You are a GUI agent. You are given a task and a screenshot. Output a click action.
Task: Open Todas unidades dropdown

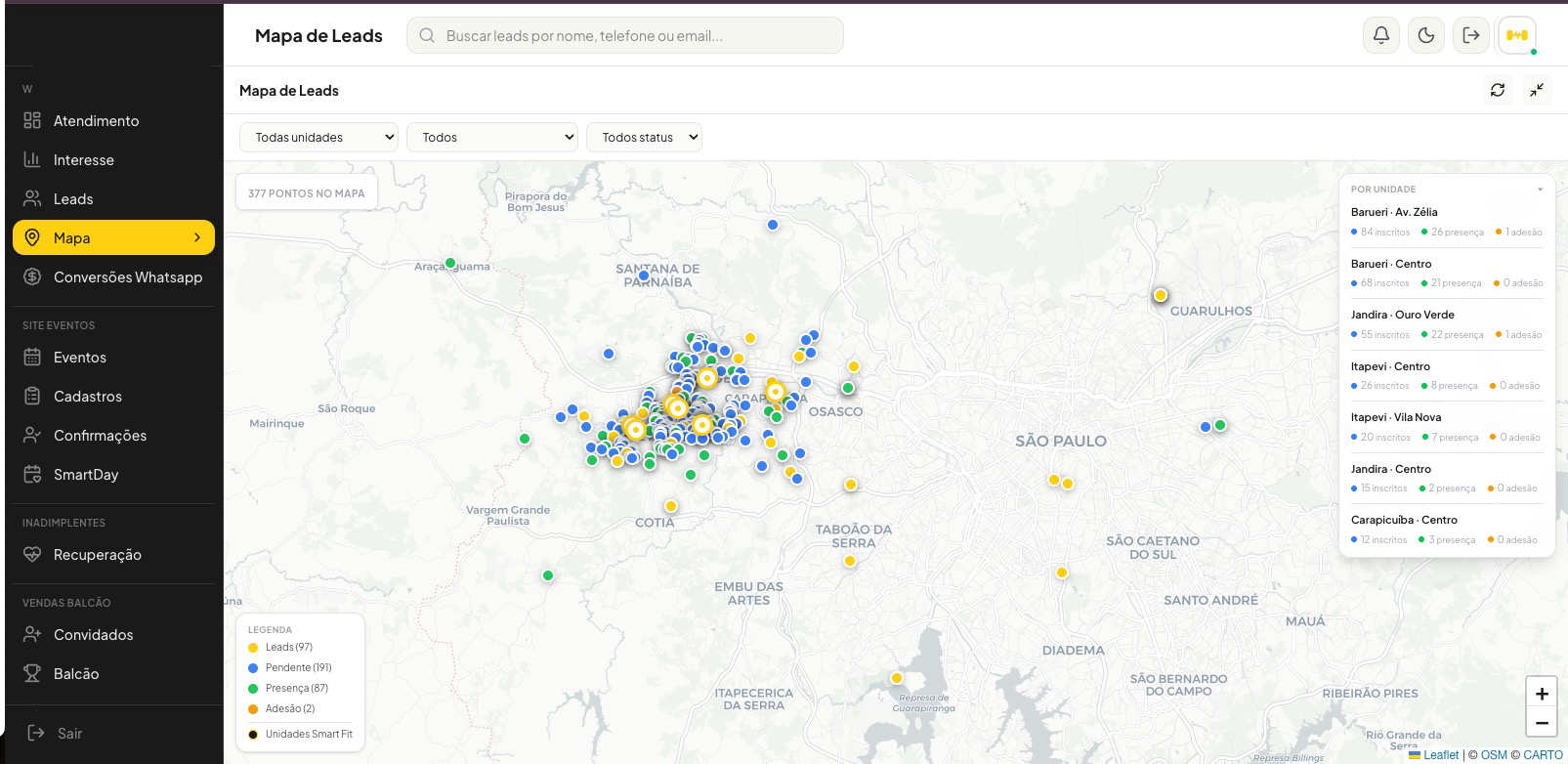coord(318,137)
